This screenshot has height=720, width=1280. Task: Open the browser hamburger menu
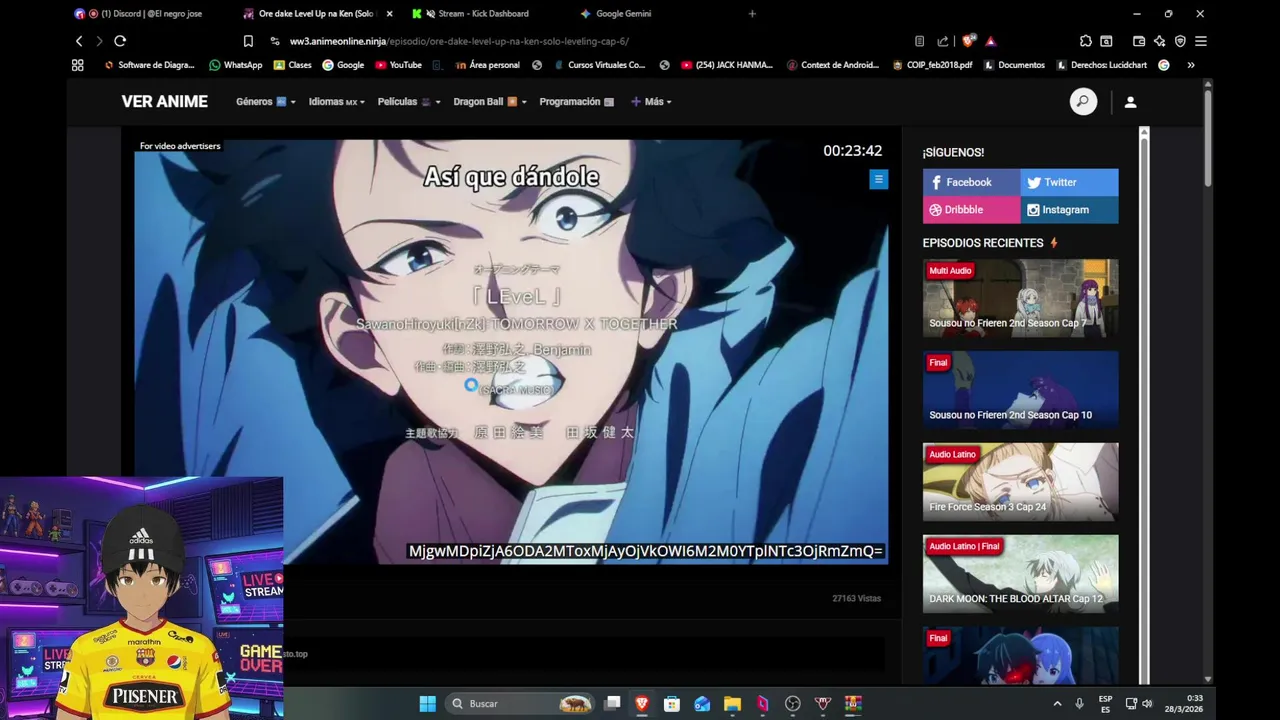[x=1201, y=41]
